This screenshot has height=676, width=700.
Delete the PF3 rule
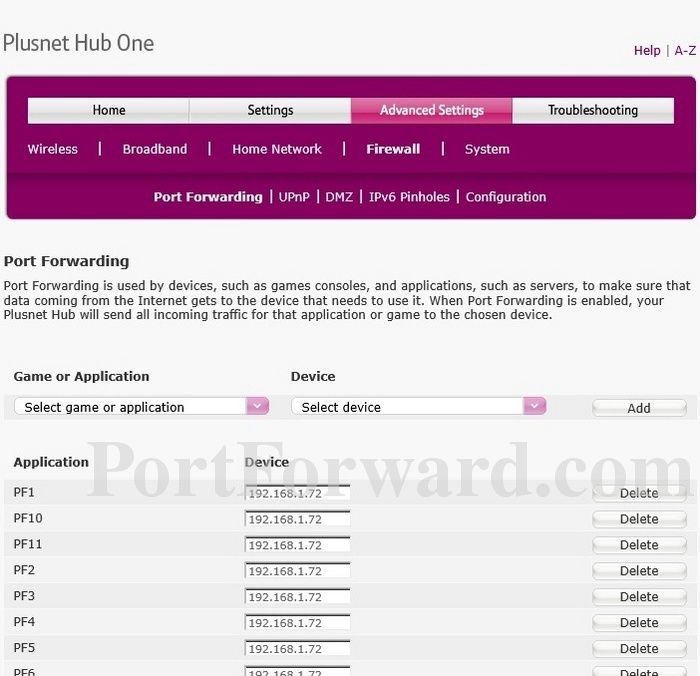(x=639, y=597)
